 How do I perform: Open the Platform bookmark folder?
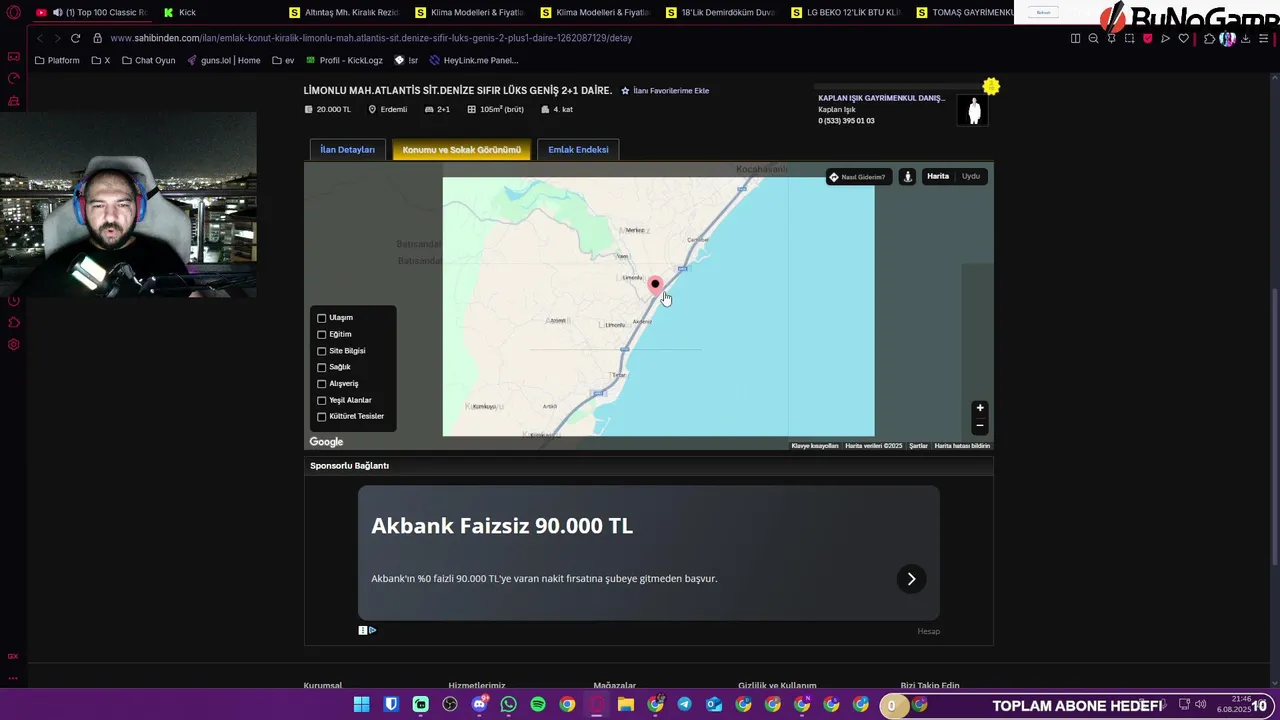(x=56, y=60)
